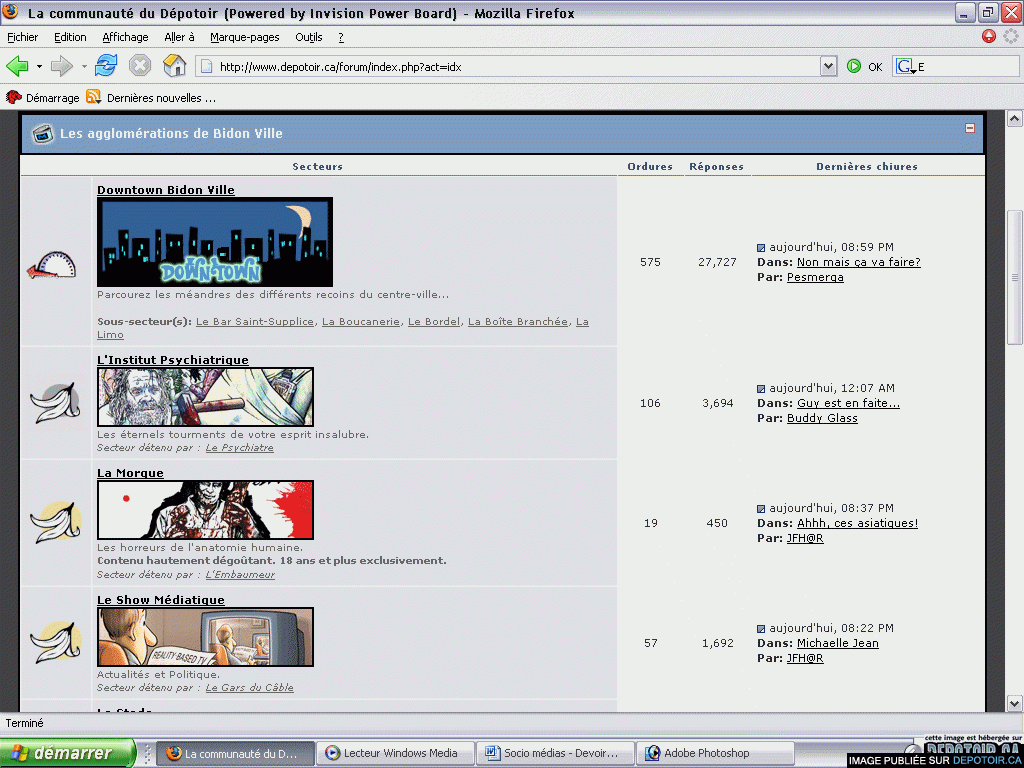
Task: Open La Morque forum link
Action: pos(130,473)
